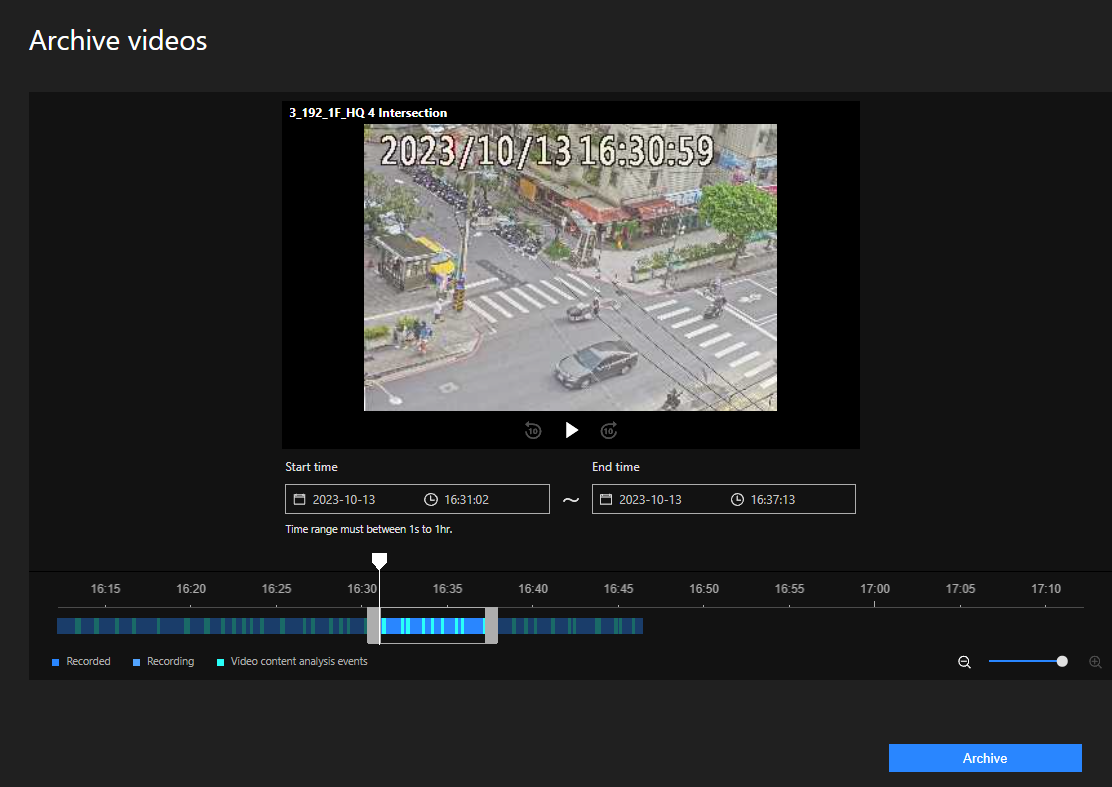
Task: Click the Start time clock icon
Action: pos(431,499)
